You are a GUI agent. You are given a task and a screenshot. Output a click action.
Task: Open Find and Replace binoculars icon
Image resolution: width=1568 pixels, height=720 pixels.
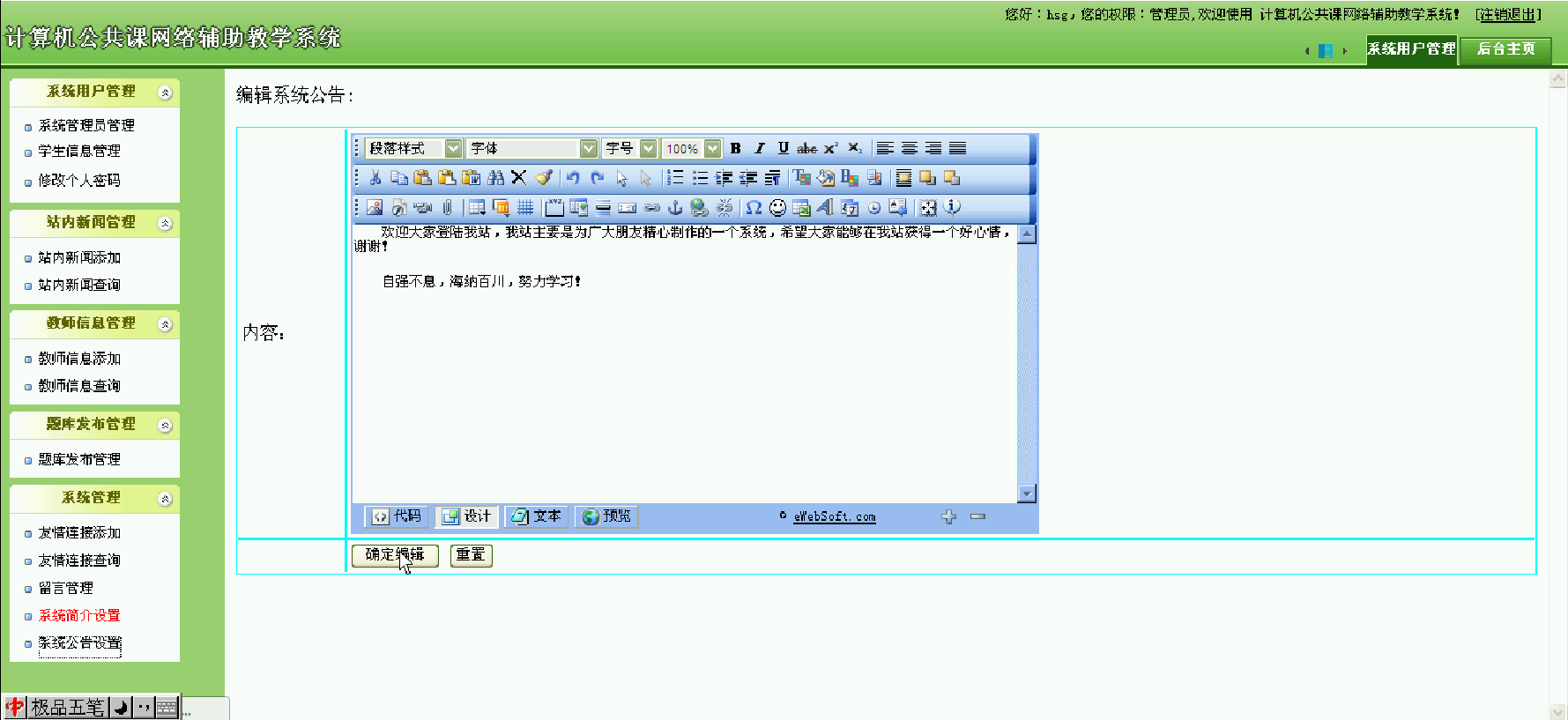496,178
